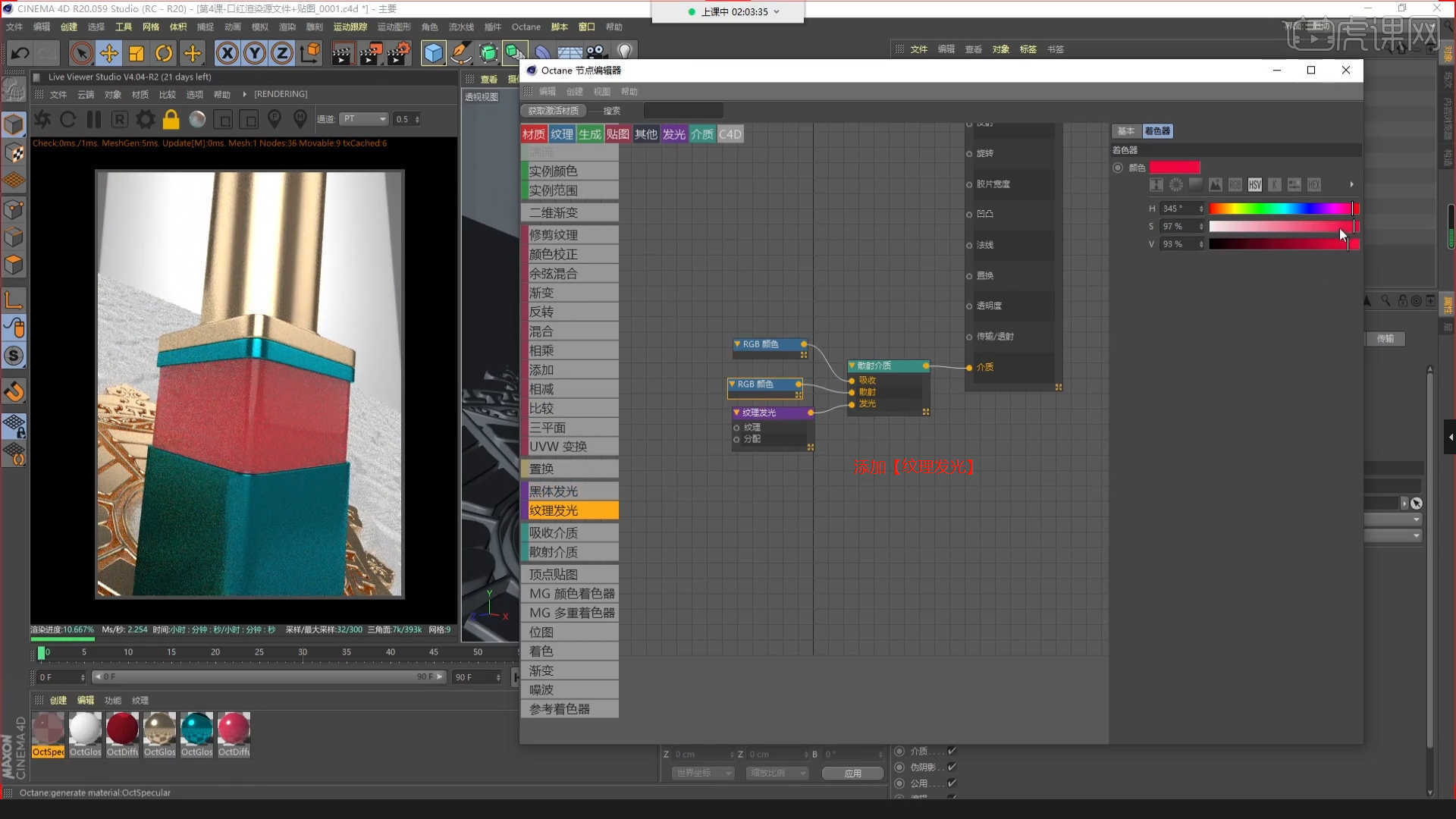Switch to the 基本 tab in shader panel
The height and width of the screenshot is (819, 1456).
coord(1126,131)
